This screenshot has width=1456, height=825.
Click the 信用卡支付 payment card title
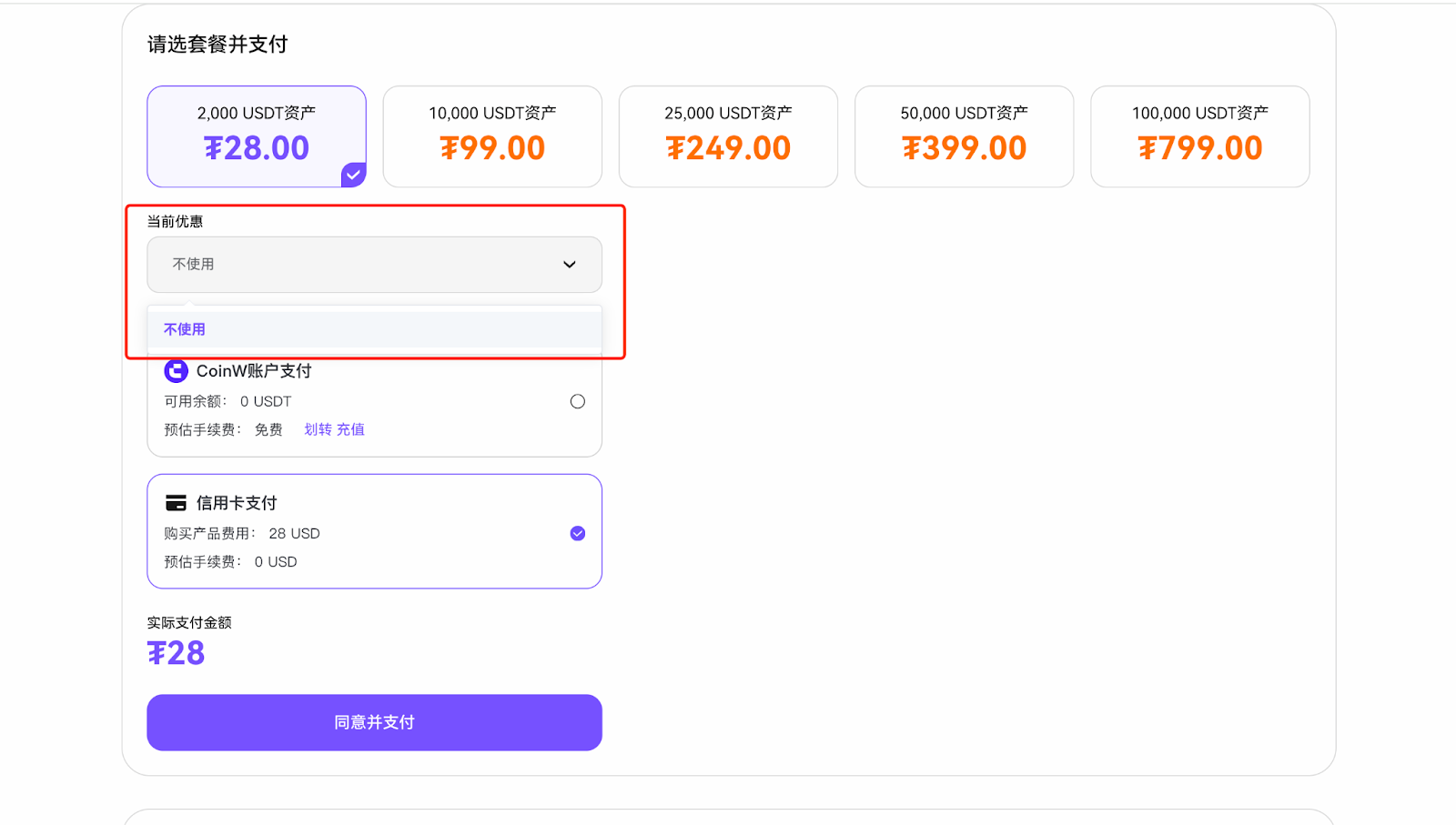click(237, 503)
